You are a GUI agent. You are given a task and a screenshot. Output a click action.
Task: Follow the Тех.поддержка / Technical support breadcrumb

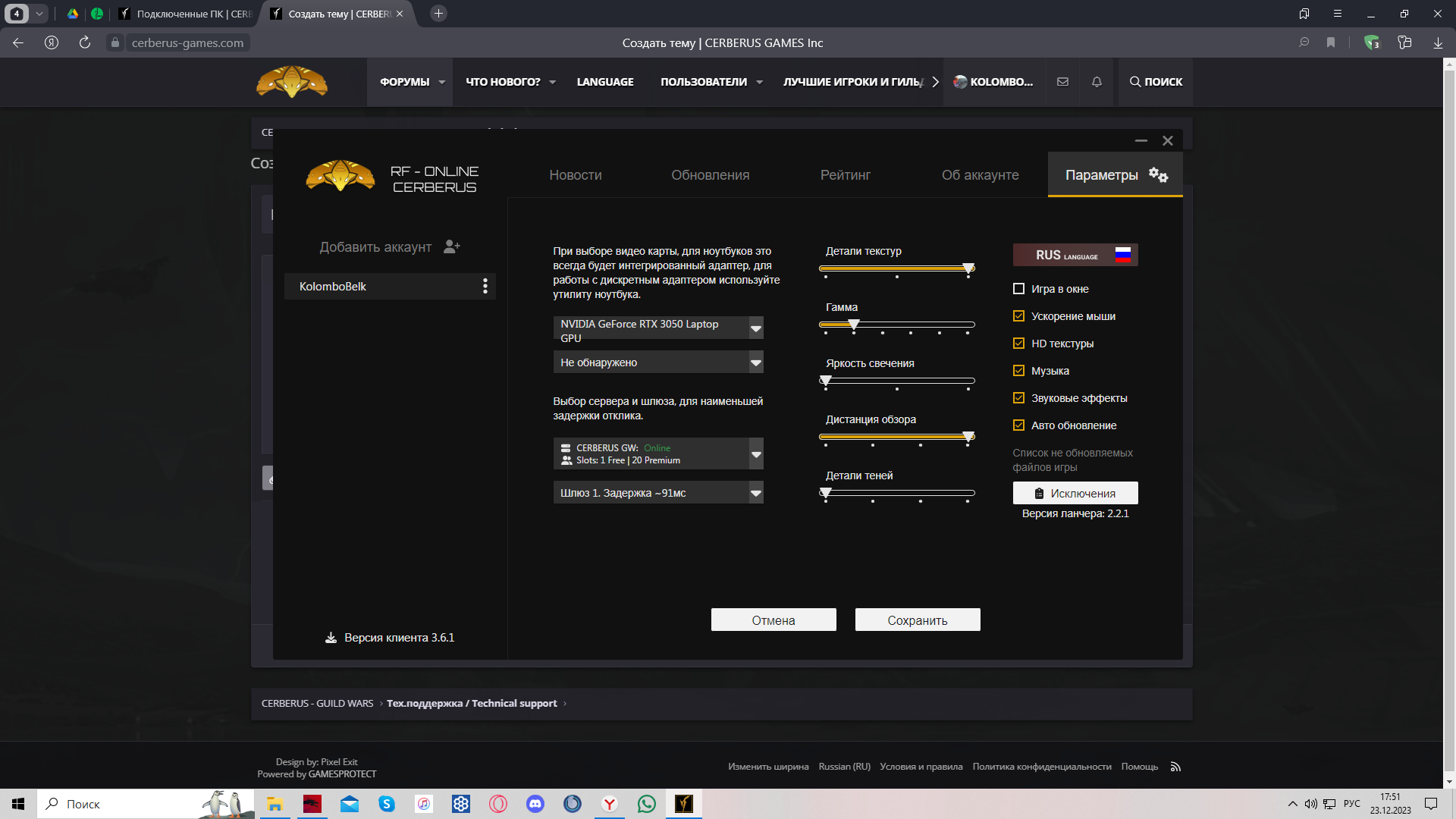click(472, 703)
